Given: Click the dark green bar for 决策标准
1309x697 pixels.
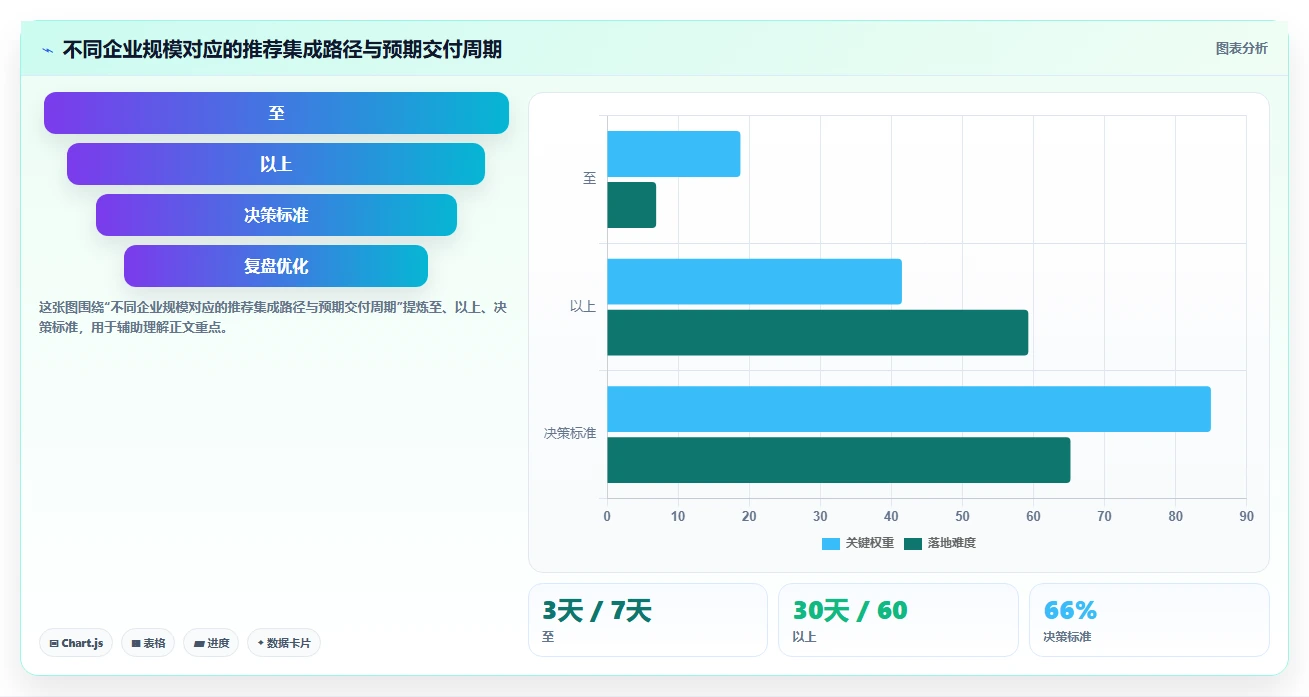Looking at the screenshot, I should coord(838,460).
